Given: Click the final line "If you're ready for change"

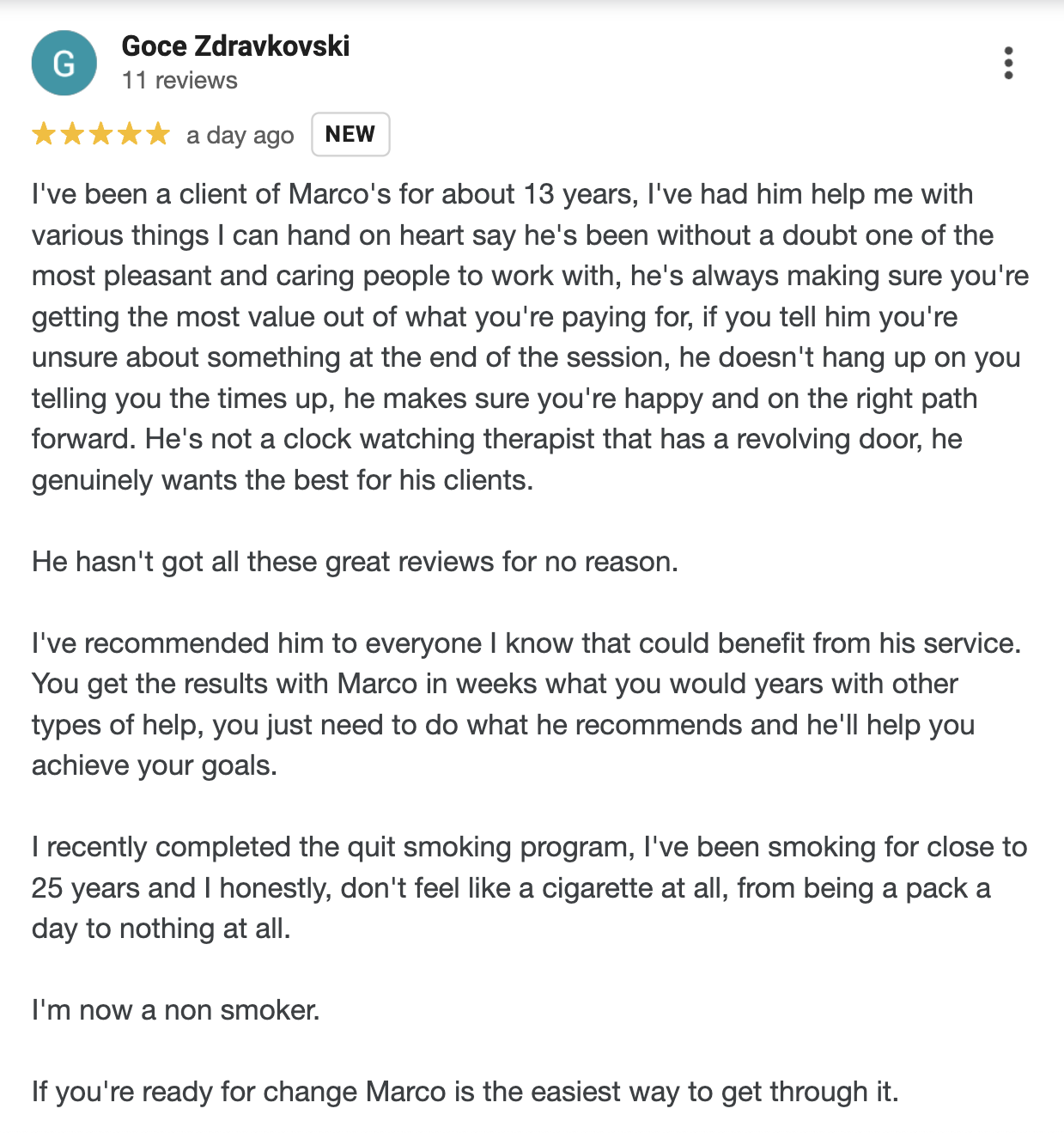Looking at the screenshot, I should click(x=465, y=1092).
